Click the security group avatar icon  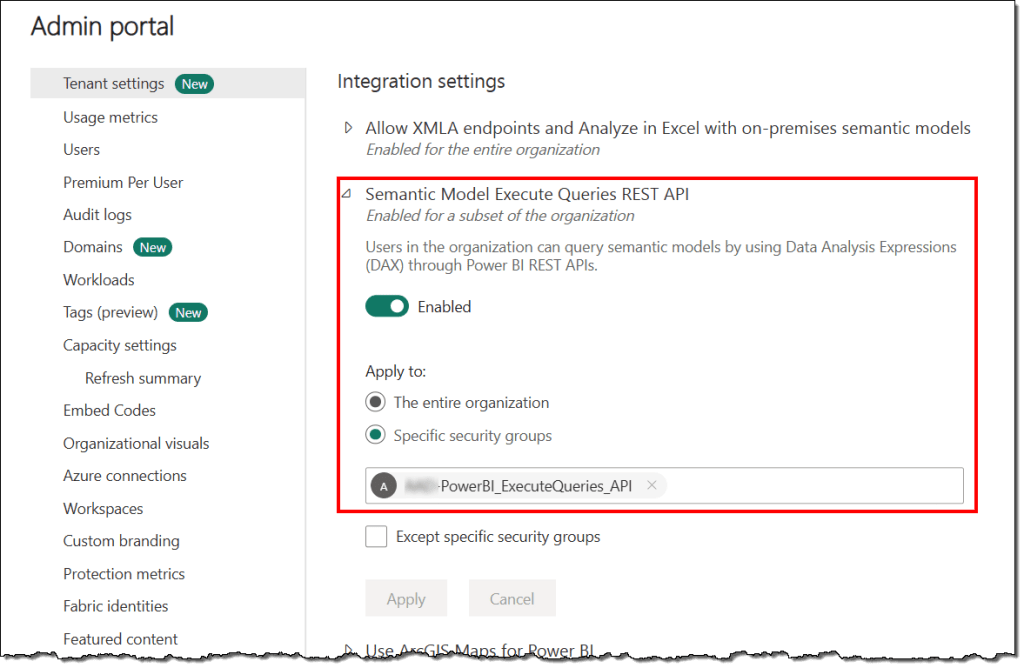point(383,486)
